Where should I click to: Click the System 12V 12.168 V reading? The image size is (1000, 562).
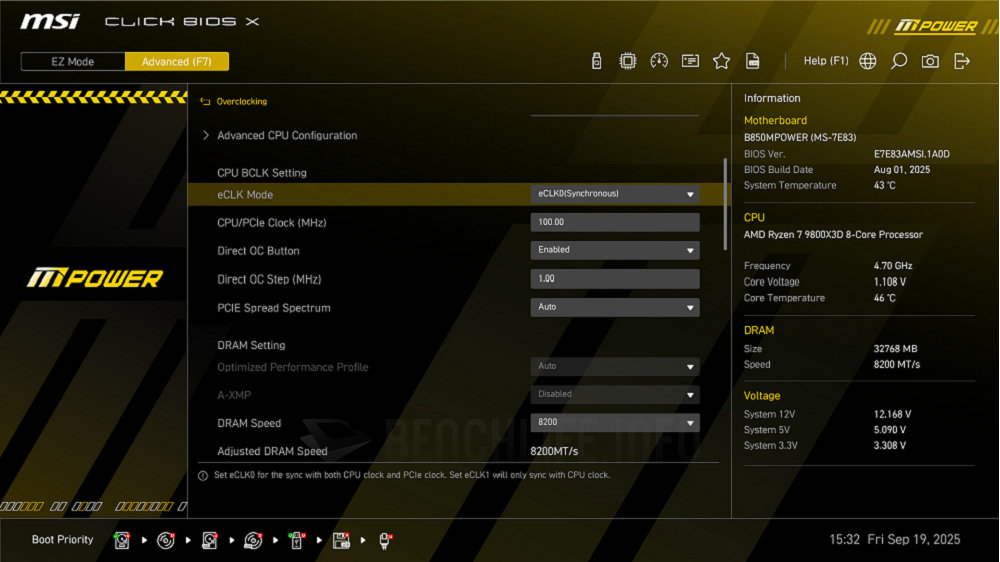pos(892,414)
